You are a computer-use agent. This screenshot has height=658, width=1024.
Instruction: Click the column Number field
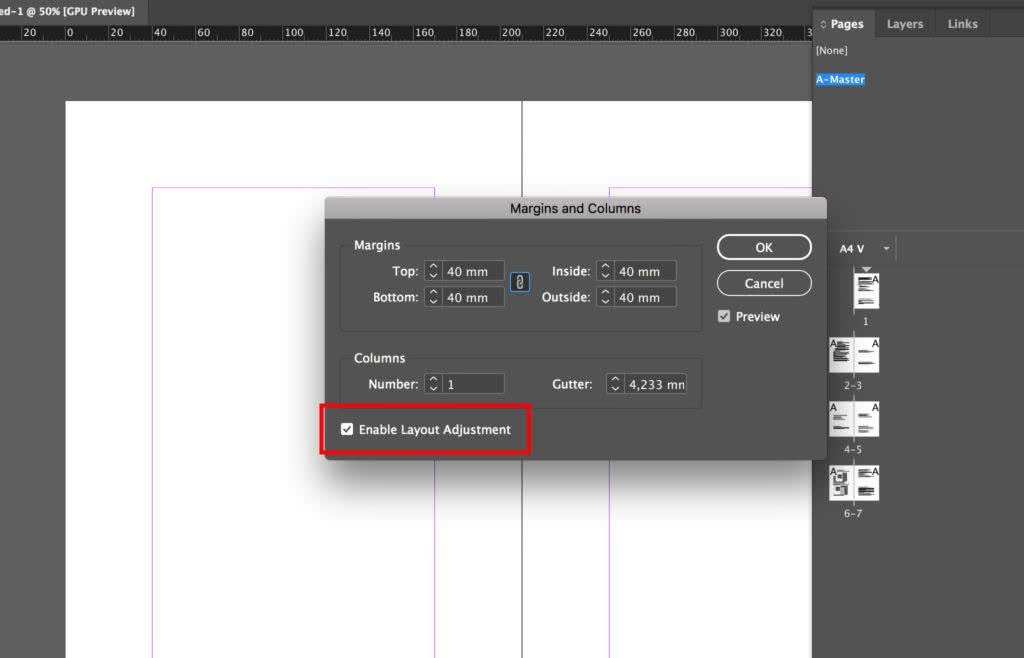pyautogui.click(x=473, y=384)
